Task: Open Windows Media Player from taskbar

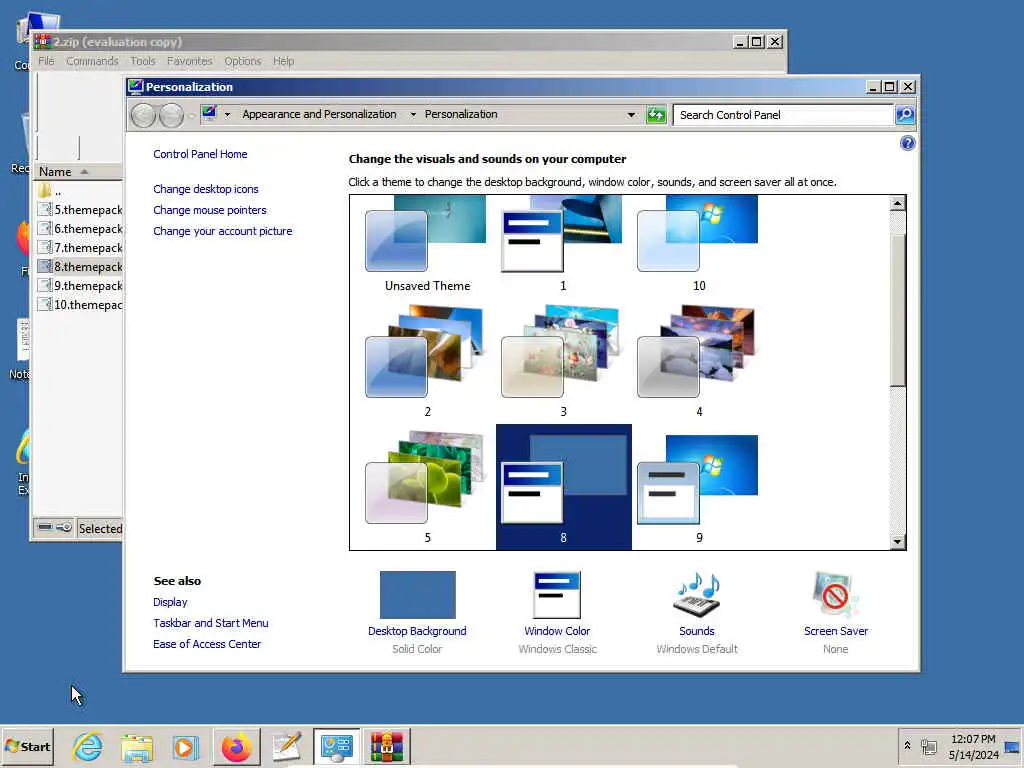Action: coord(185,747)
